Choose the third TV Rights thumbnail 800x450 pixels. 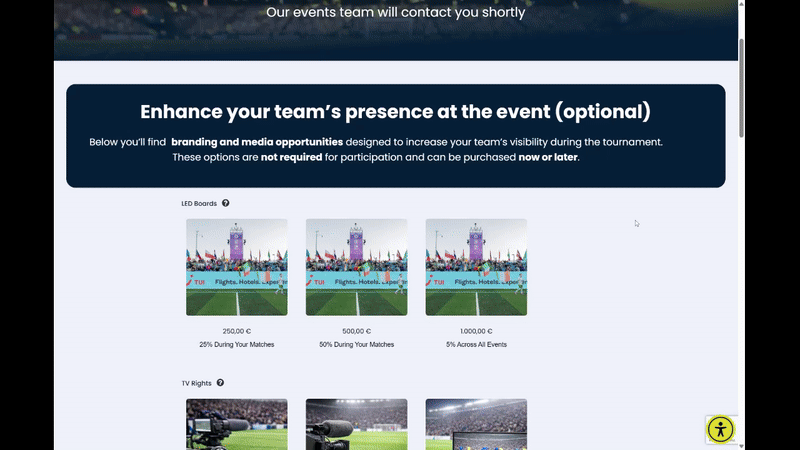tap(476, 424)
